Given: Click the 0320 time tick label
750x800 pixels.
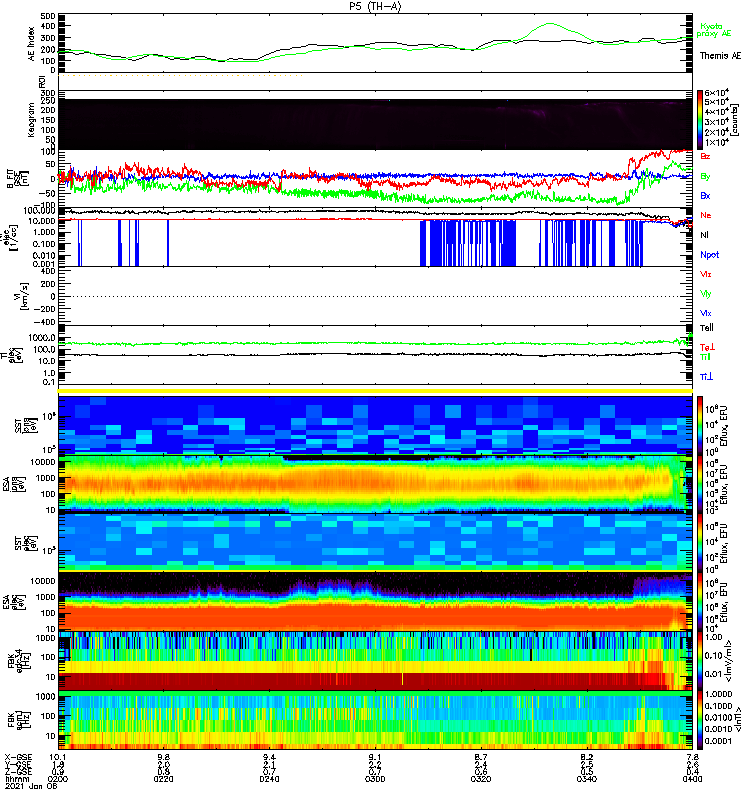Looking at the screenshot, I should pos(481,779).
